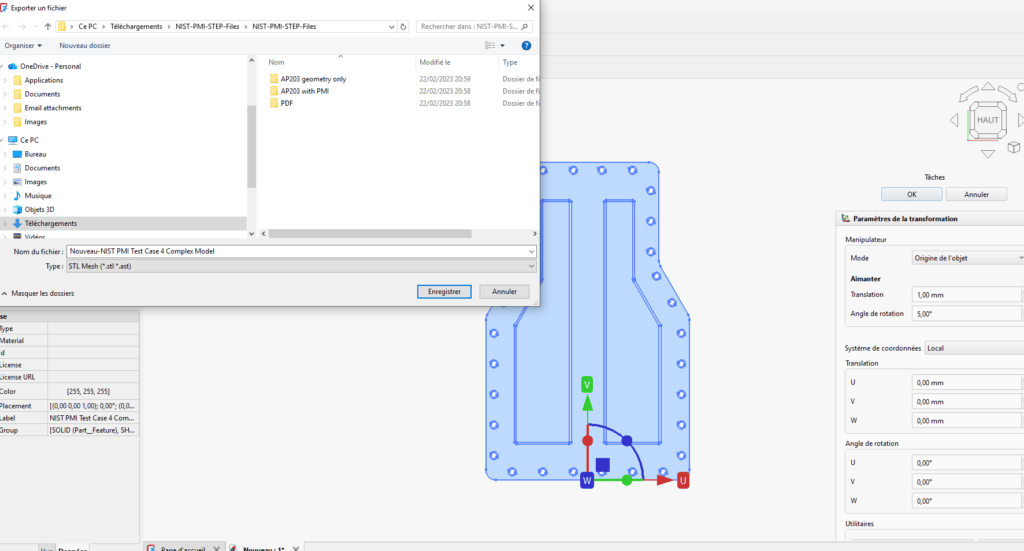Open the Mode dropdown Origine de l'objet
Image resolution: width=1024 pixels, height=551 pixels.
tap(967, 259)
